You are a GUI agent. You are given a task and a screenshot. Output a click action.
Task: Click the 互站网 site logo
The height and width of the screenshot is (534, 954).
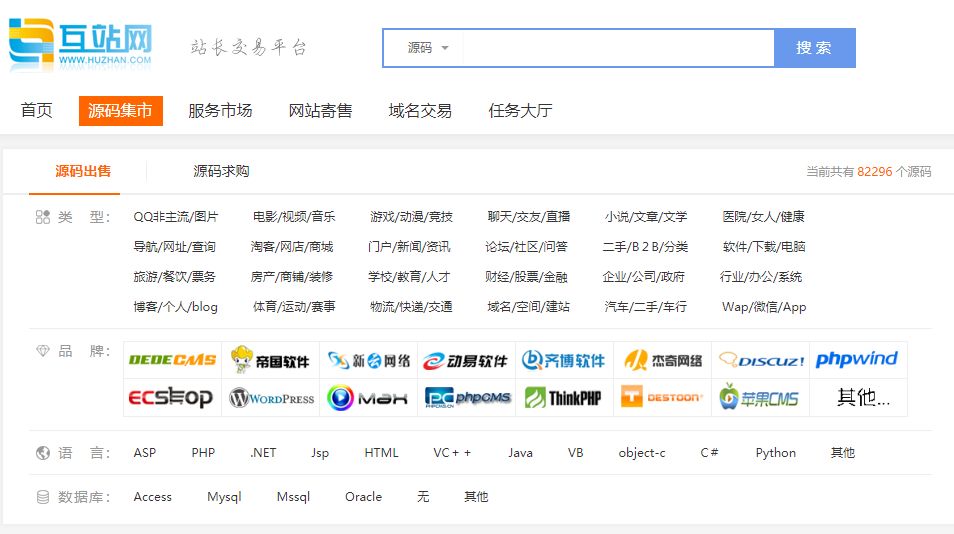[x=80, y=44]
